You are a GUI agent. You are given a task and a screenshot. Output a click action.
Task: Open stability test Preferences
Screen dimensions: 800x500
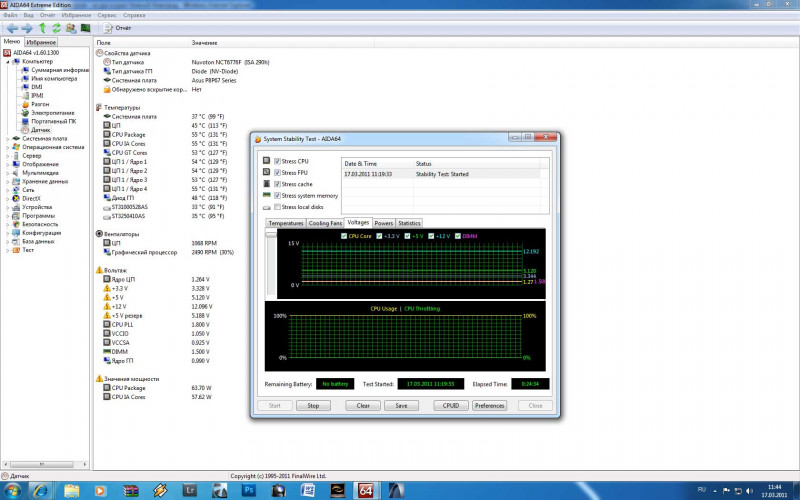(x=489, y=406)
